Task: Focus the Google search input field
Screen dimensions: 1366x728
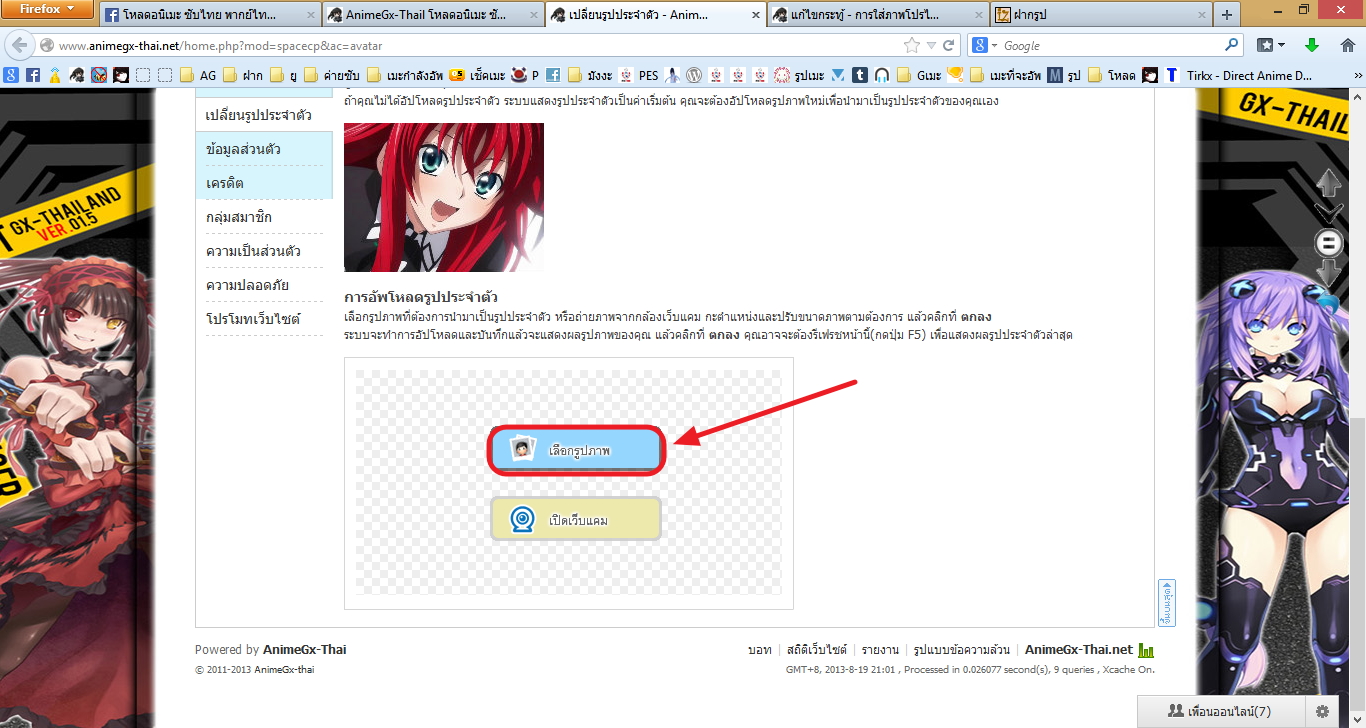Action: pyautogui.click(x=1110, y=46)
